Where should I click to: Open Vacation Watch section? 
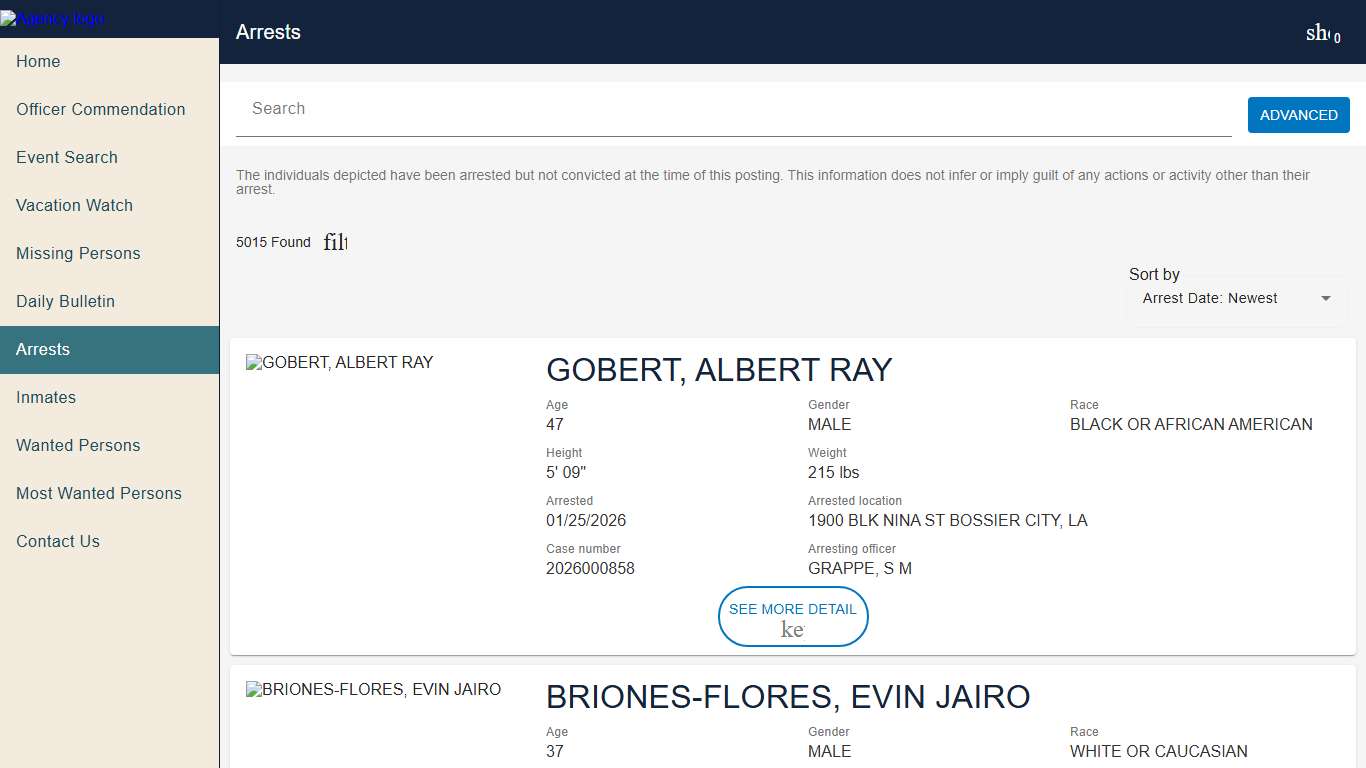pyautogui.click(x=74, y=205)
